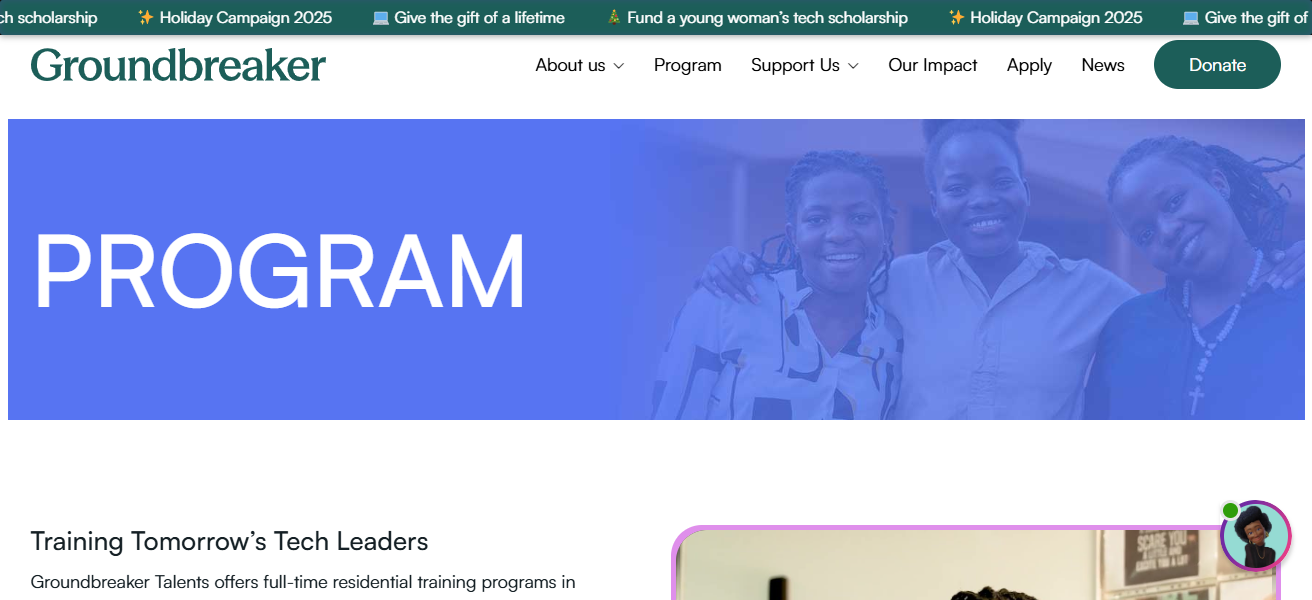Click the Give the gift of a lifetime text
Screen dimensions: 1312x600
tap(479, 17)
